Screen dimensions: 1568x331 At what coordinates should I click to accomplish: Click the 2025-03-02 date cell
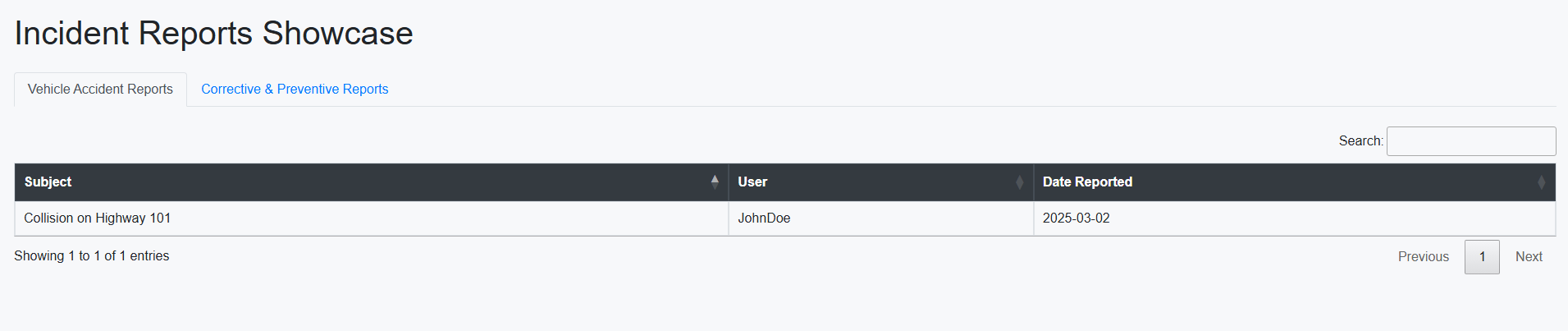click(1076, 218)
